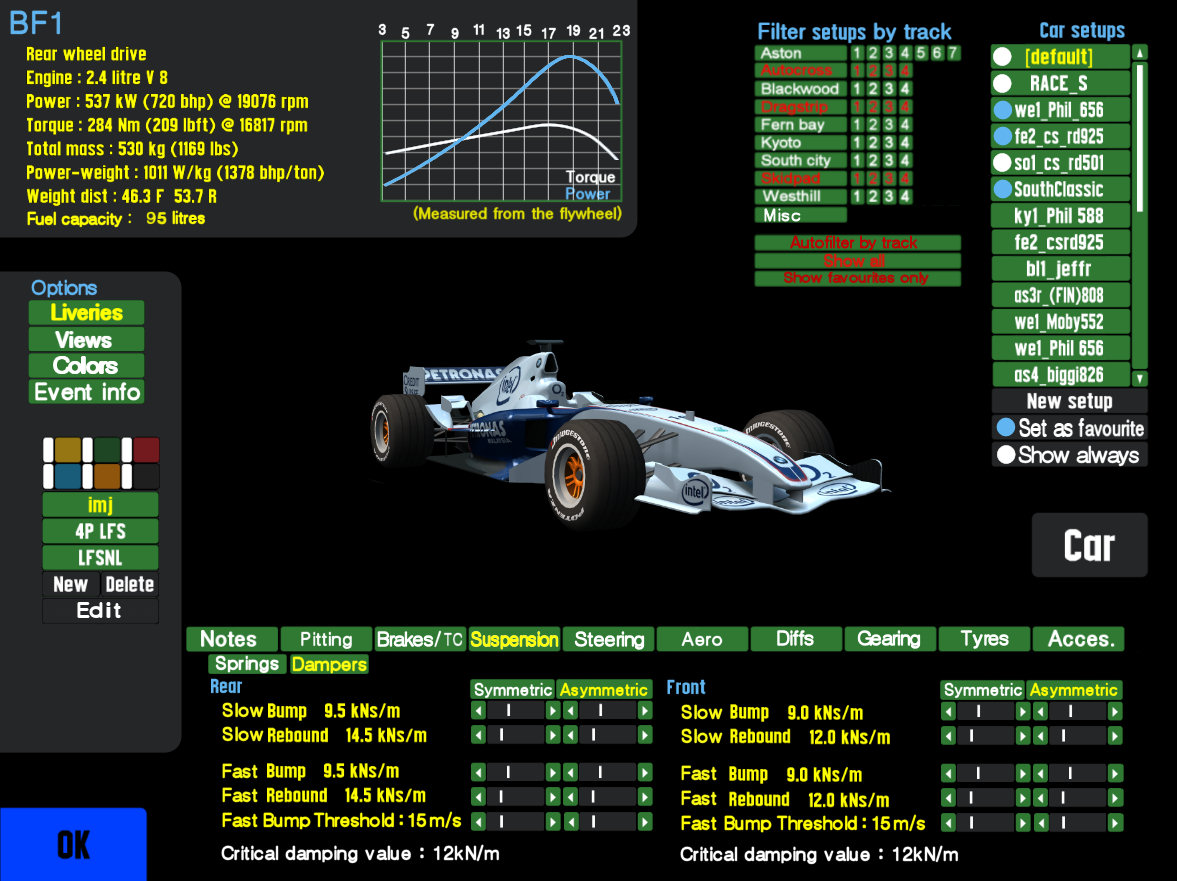Filter setups by Misc
1177x881 pixels.
(800, 215)
